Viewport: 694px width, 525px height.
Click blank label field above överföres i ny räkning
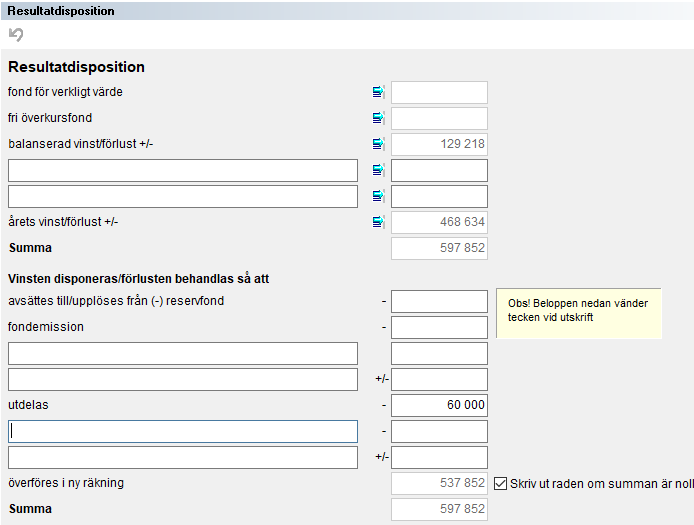tap(183, 458)
